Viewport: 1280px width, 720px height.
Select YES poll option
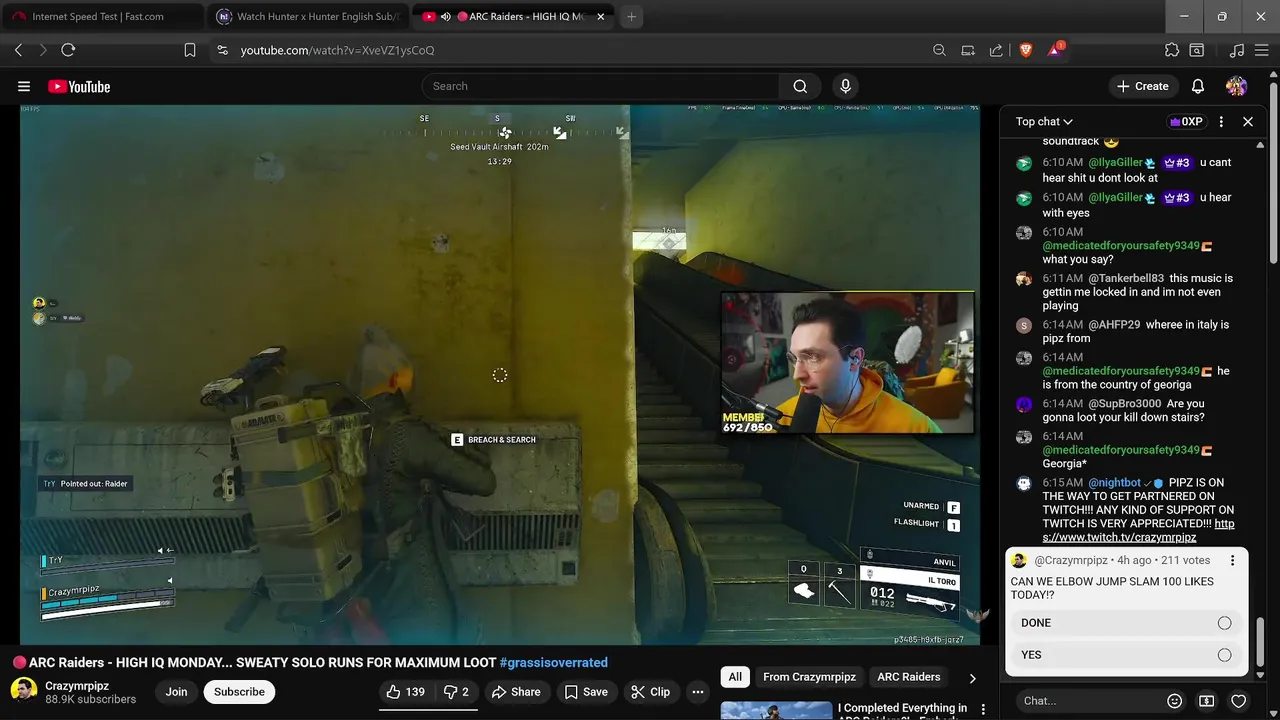(1126, 655)
